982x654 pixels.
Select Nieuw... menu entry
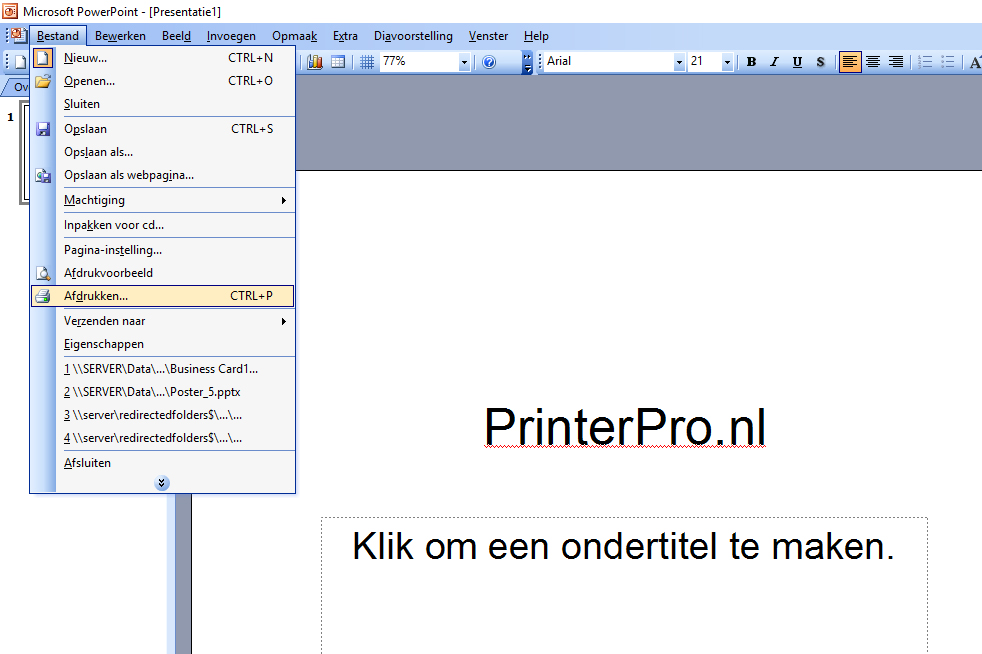coord(162,58)
